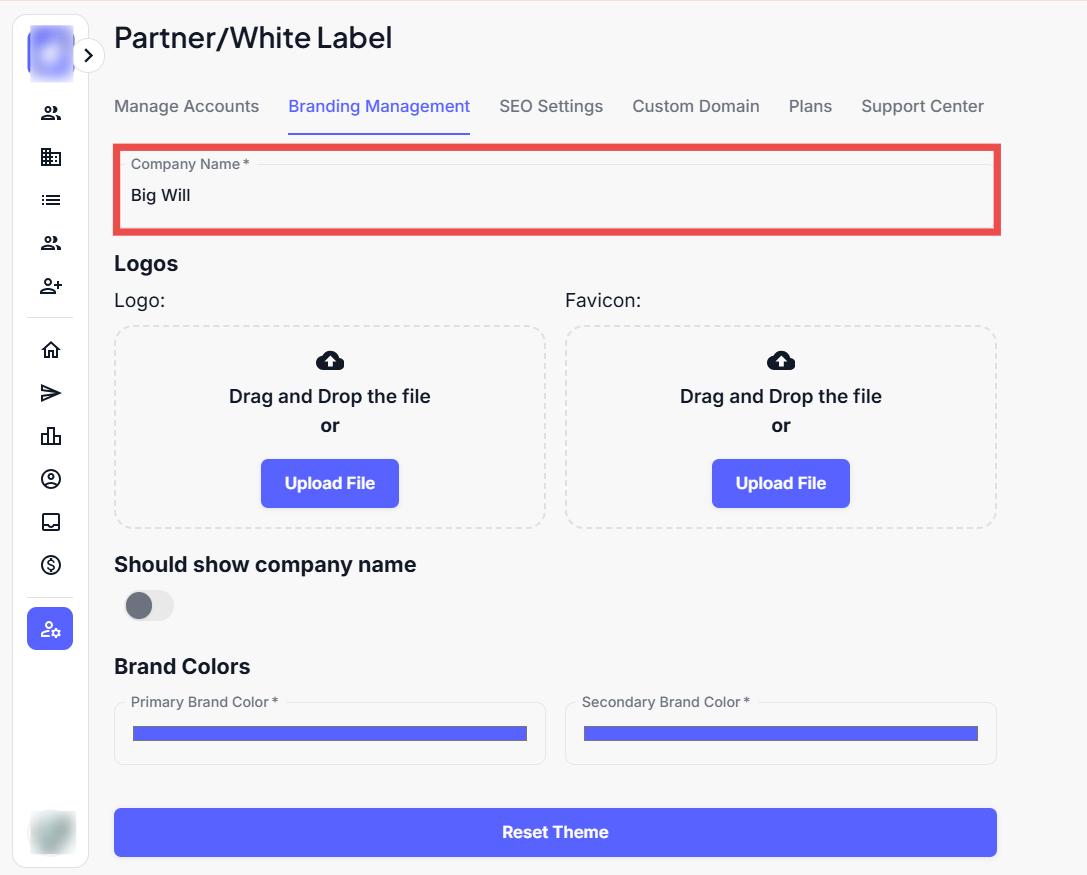Click the inbox tray icon in sidebar

tap(50, 522)
